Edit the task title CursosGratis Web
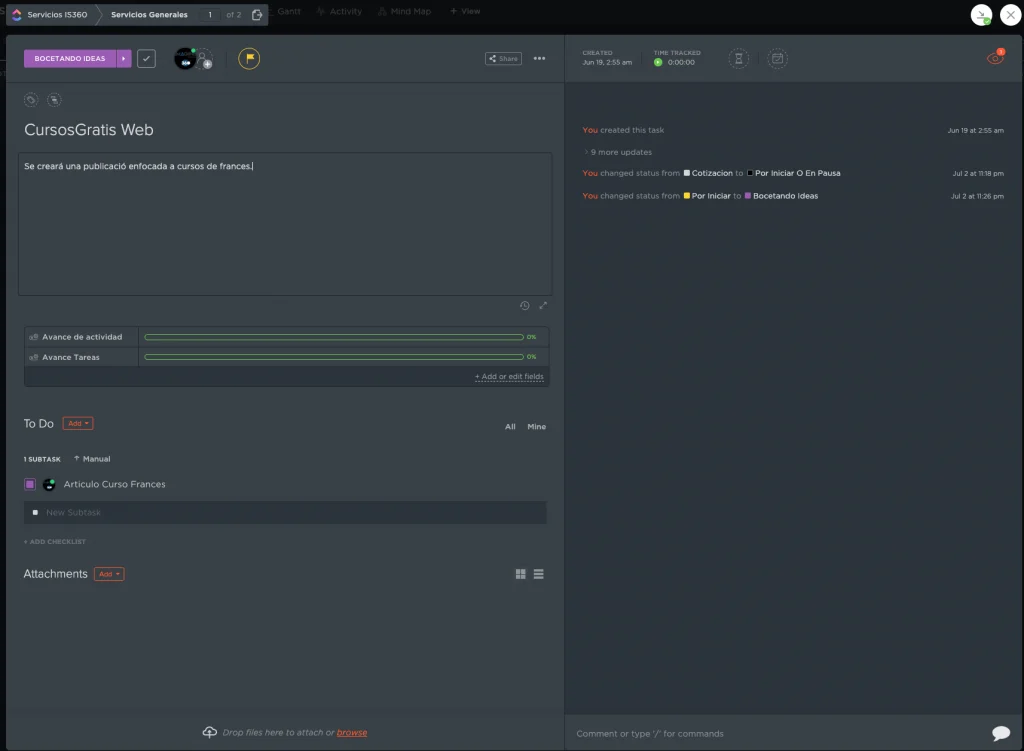This screenshot has height=751, width=1024. (89, 130)
